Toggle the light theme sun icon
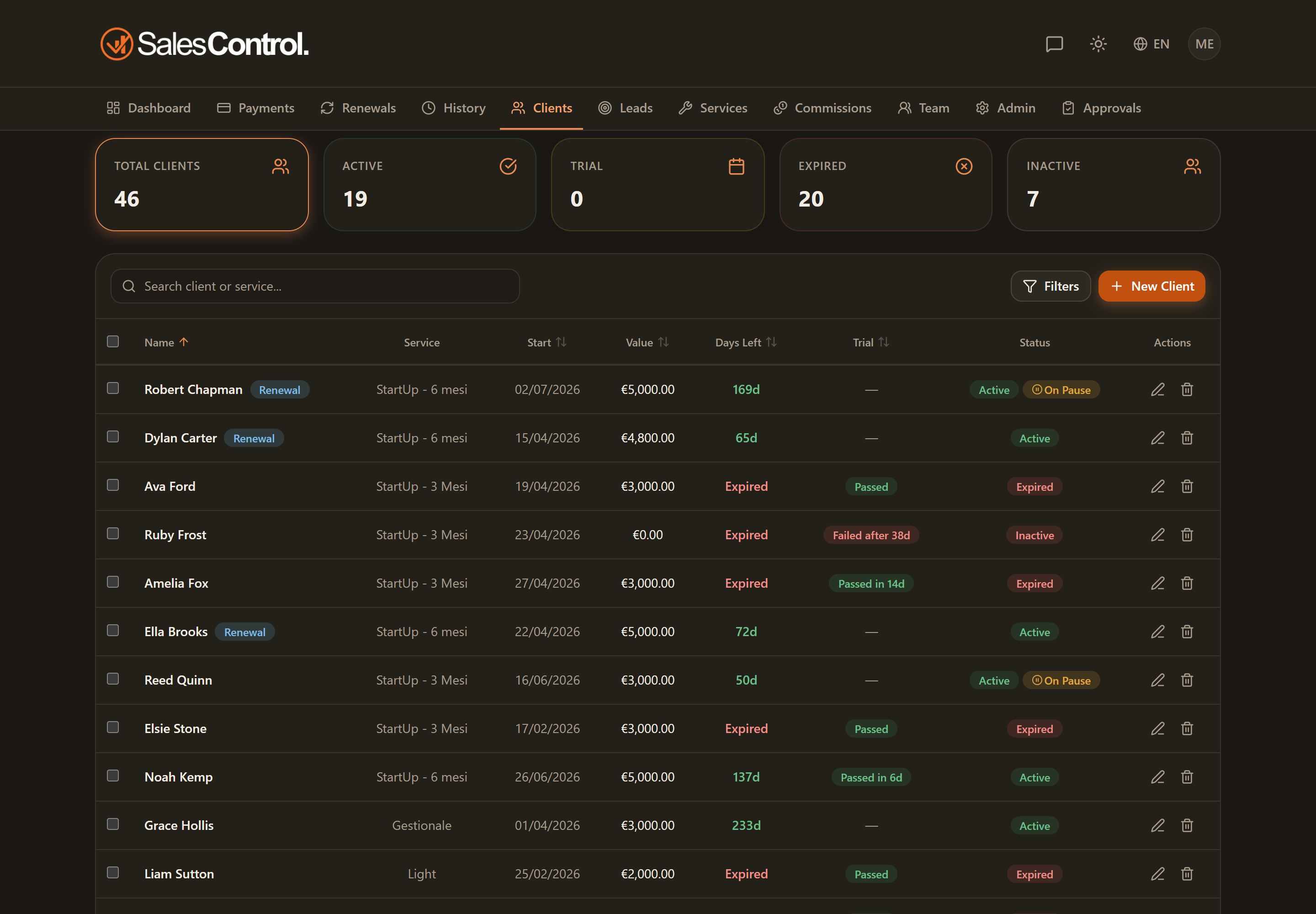 (x=1098, y=44)
